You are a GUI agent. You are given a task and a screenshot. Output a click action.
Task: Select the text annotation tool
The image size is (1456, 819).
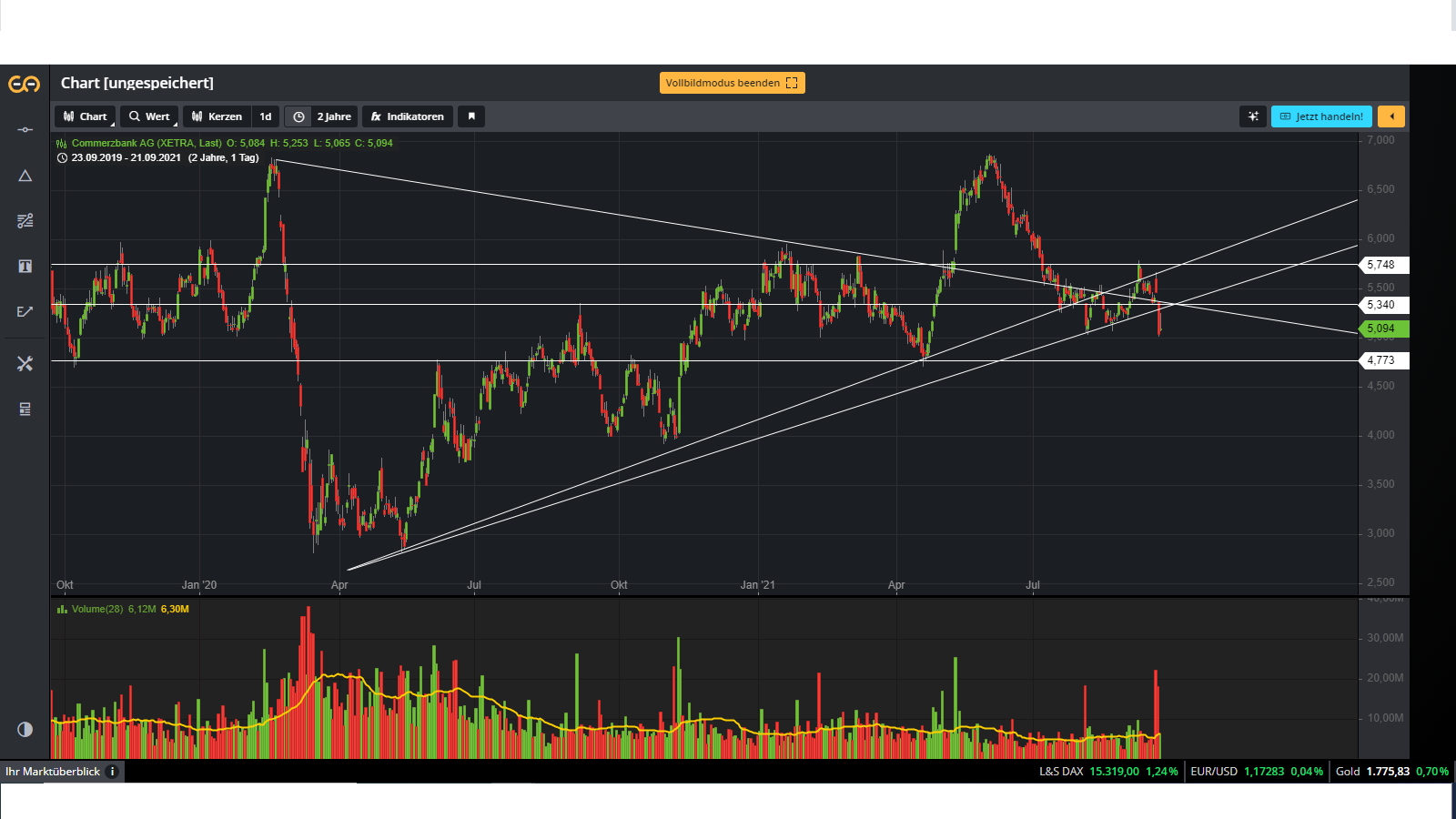pos(25,267)
